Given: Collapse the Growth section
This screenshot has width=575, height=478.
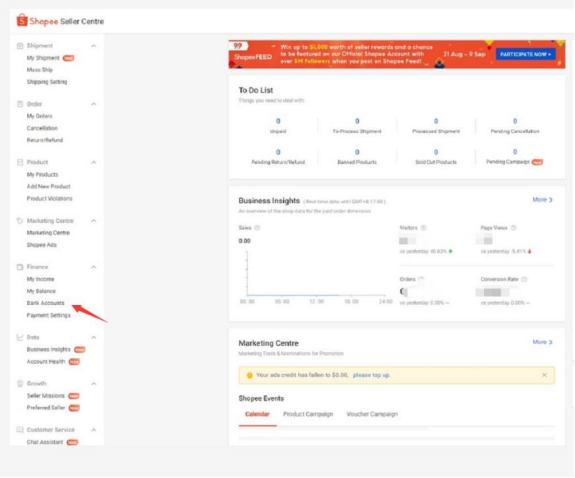Looking at the screenshot, I should [94, 384].
